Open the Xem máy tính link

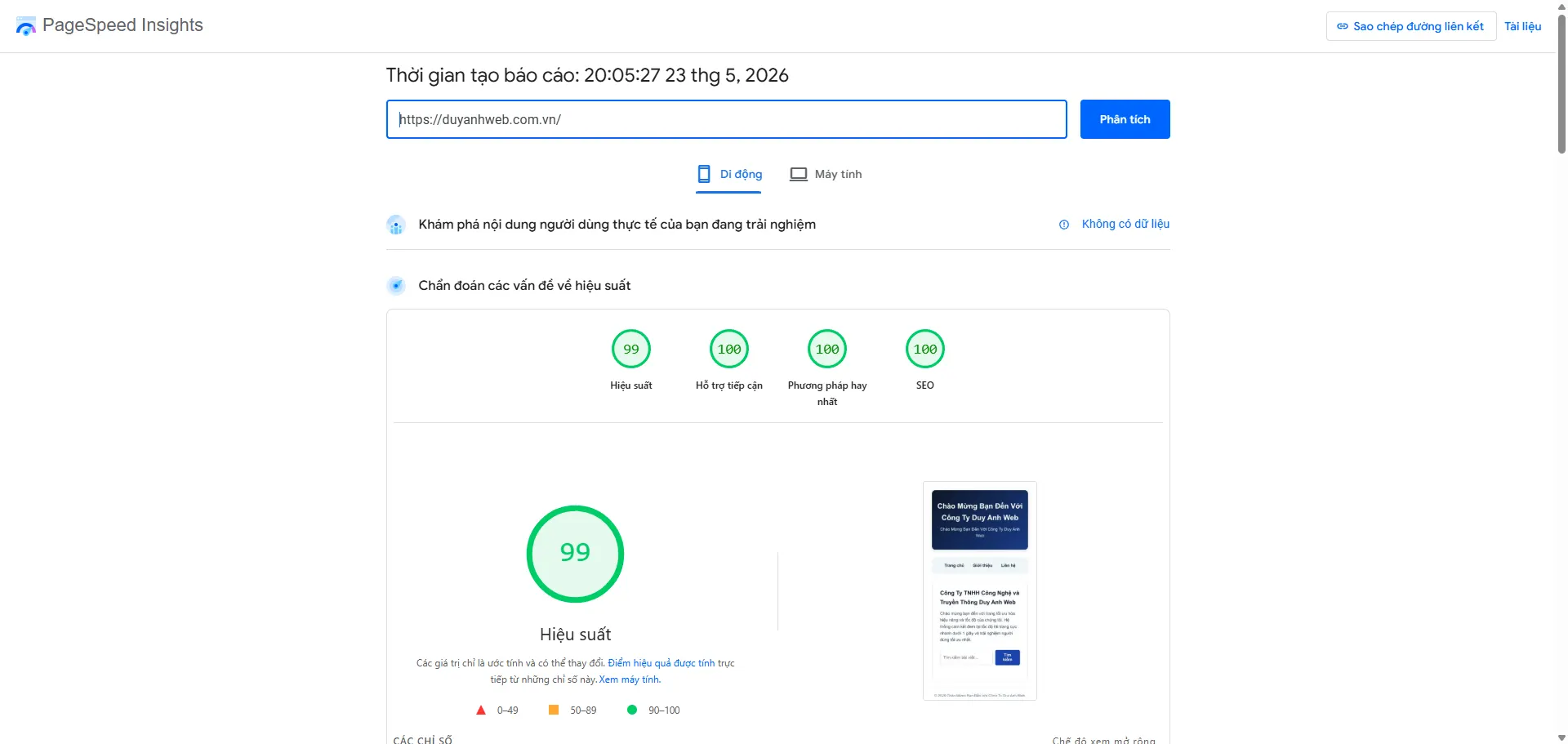[x=630, y=679]
